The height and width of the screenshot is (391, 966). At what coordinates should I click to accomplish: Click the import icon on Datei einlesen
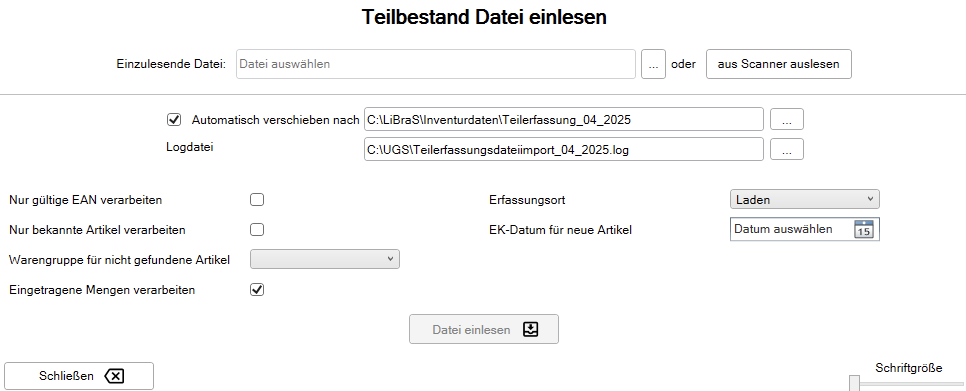click(x=530, y=329)
